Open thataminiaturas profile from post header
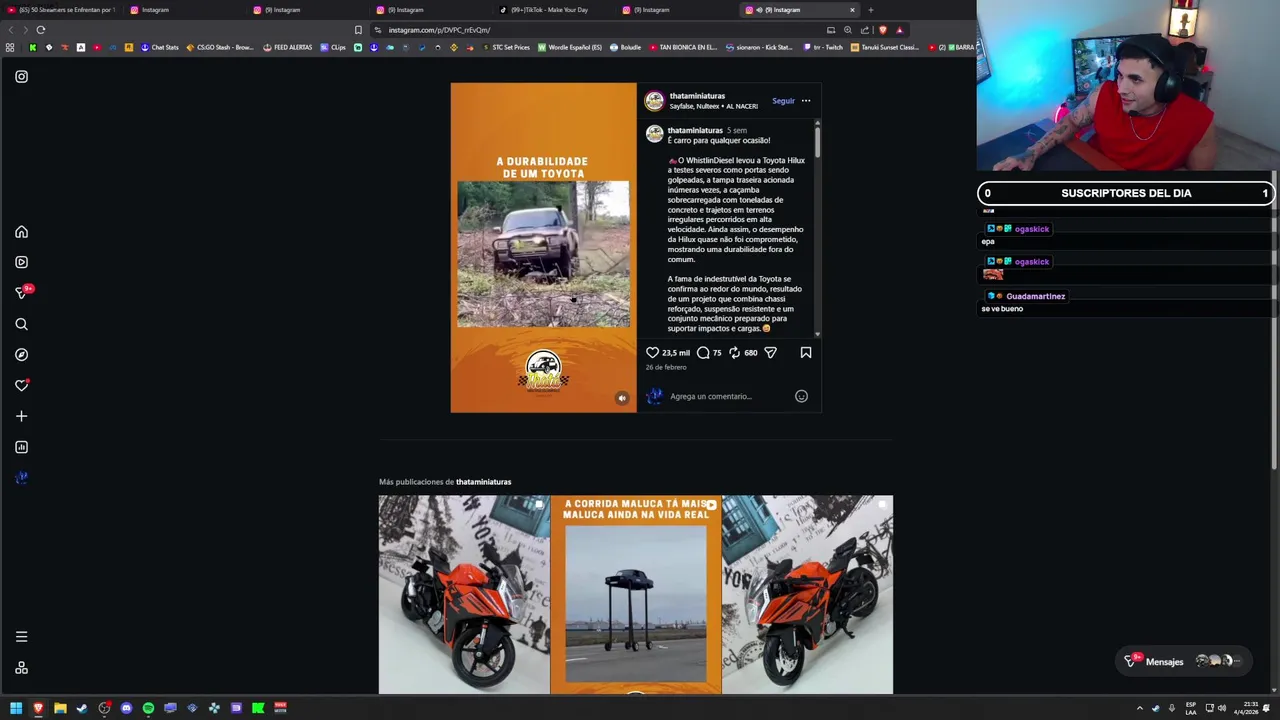1280x720 pixels. click(697, 96)
